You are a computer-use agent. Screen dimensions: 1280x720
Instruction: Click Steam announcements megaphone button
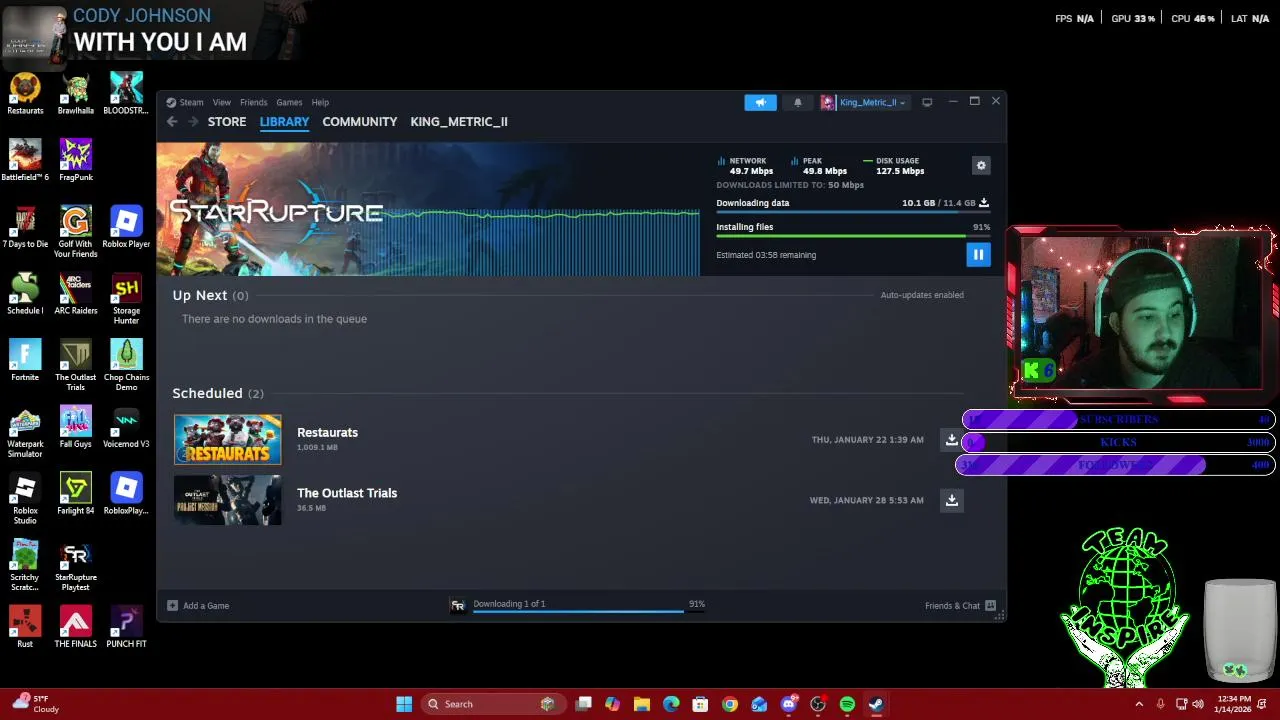(x=760, y=102)
